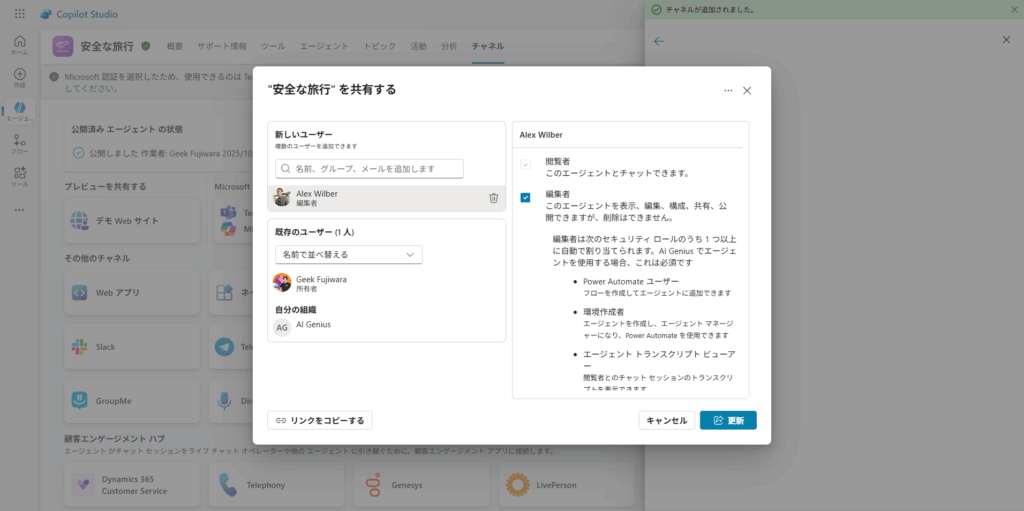This screenshot has height=511, width=1024.
Task: Click the キャンセル button
Action: tap(666, 420)
